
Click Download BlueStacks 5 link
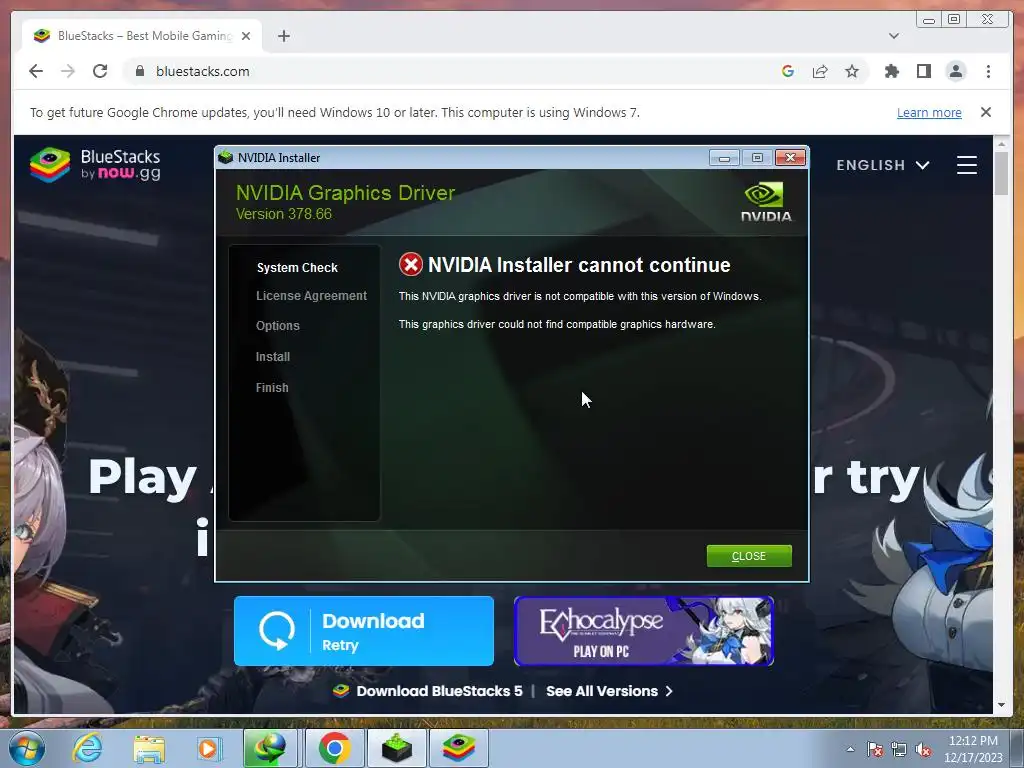(428, 691)
